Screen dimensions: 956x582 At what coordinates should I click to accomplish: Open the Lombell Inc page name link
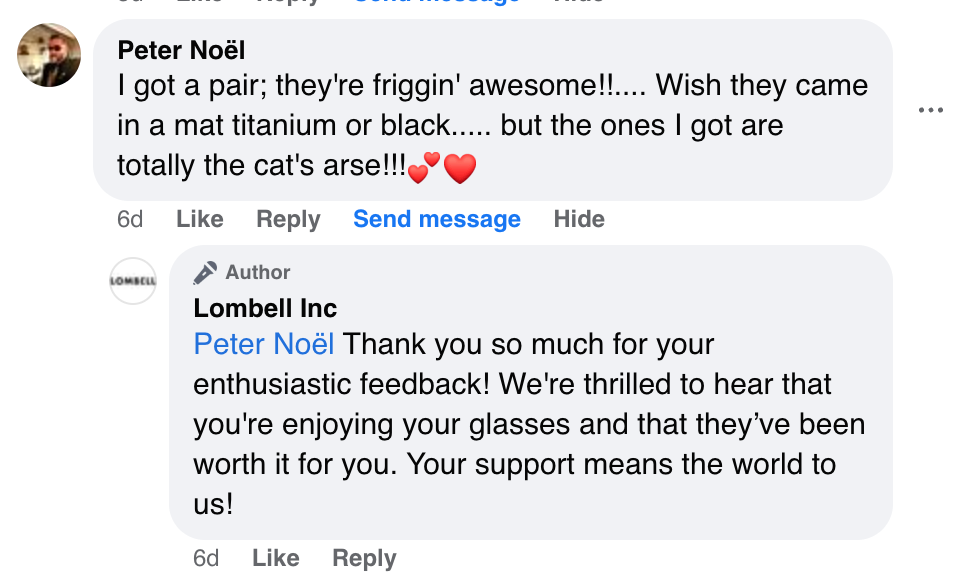click(x=265, y=308)
